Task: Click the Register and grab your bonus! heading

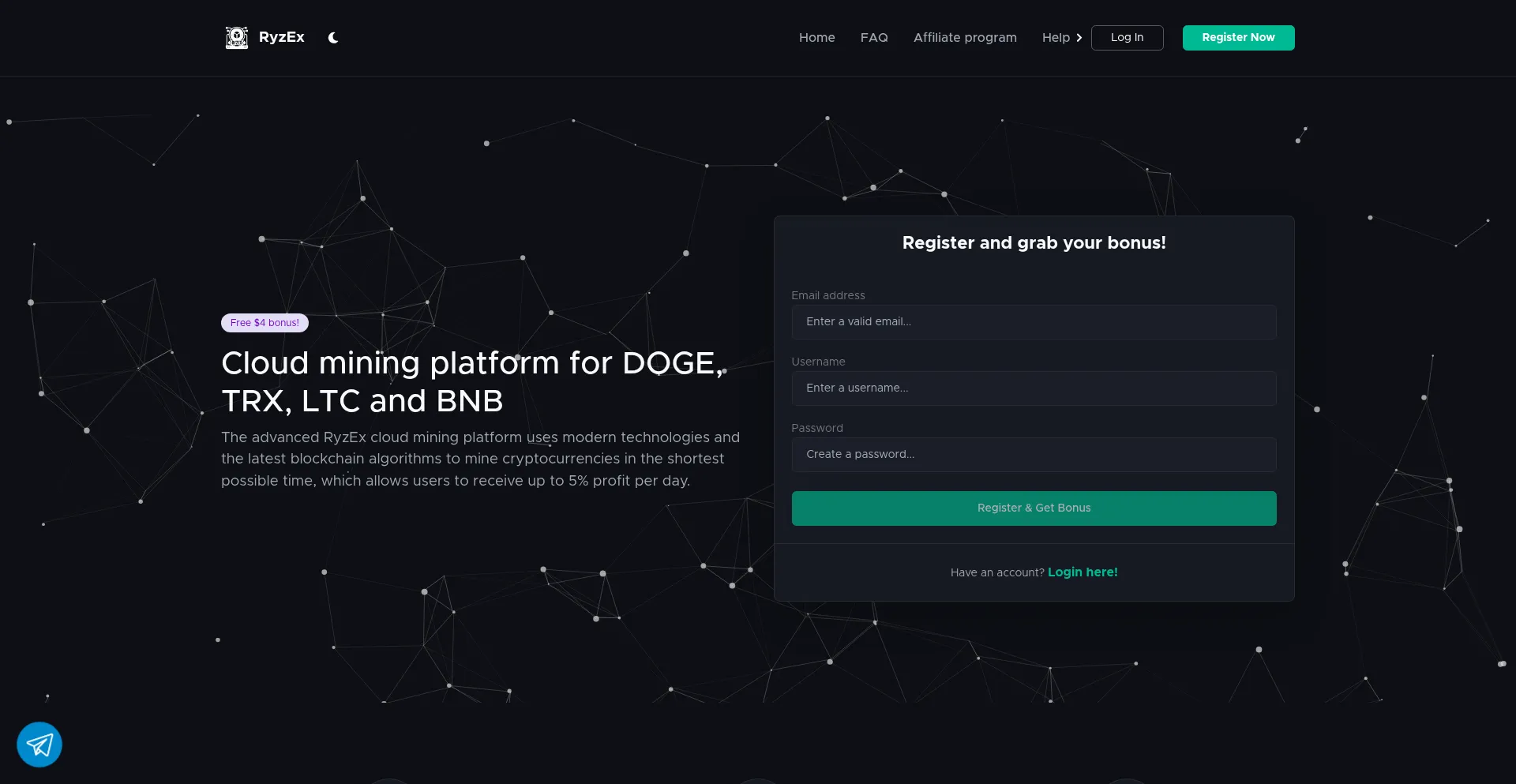Action: pos(1034,243)
